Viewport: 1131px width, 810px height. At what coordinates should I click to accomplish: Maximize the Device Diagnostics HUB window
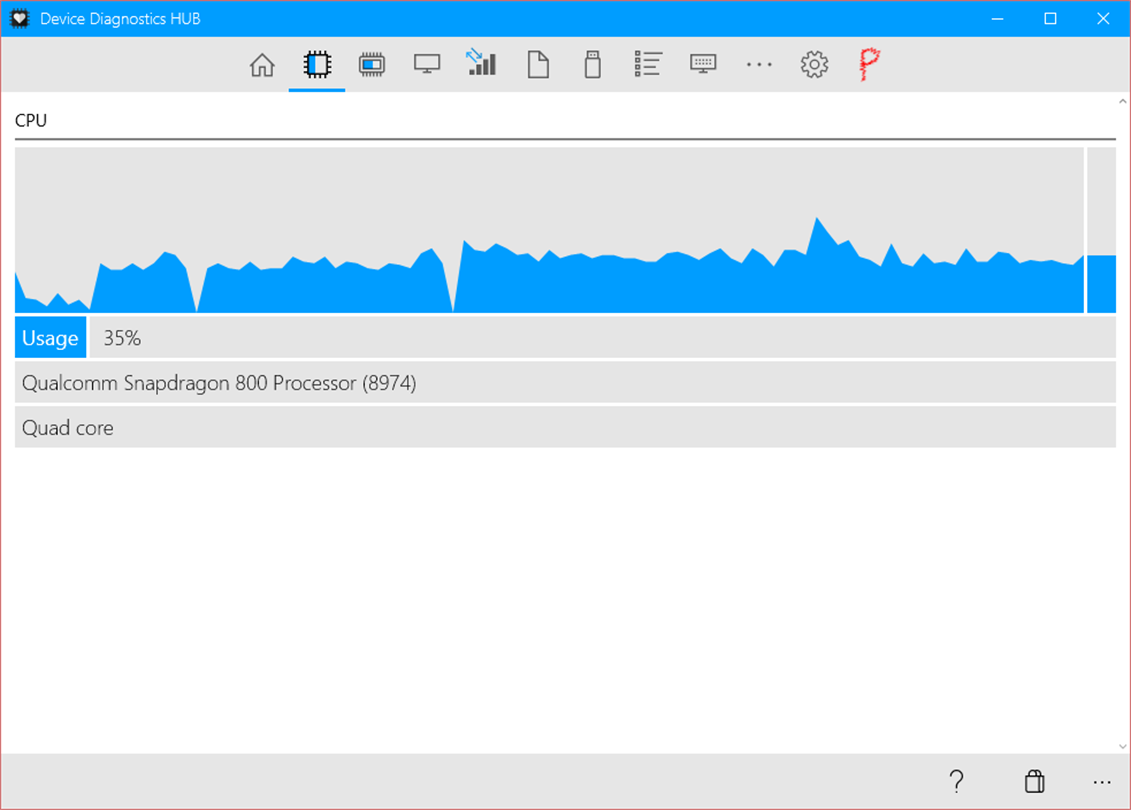click(1050, 19)
